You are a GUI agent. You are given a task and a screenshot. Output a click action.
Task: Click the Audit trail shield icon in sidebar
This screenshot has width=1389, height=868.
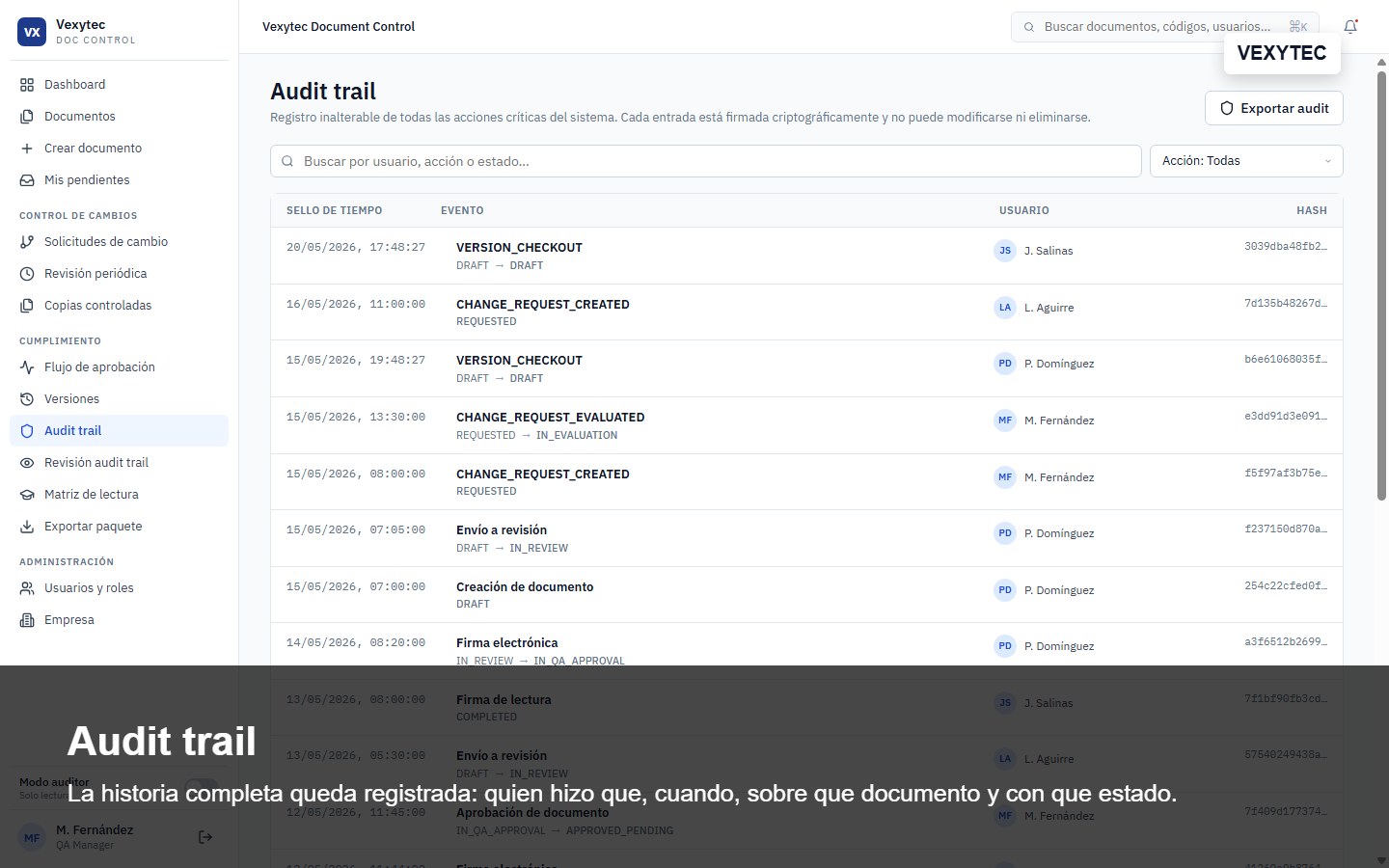click(x=27, y=431)
